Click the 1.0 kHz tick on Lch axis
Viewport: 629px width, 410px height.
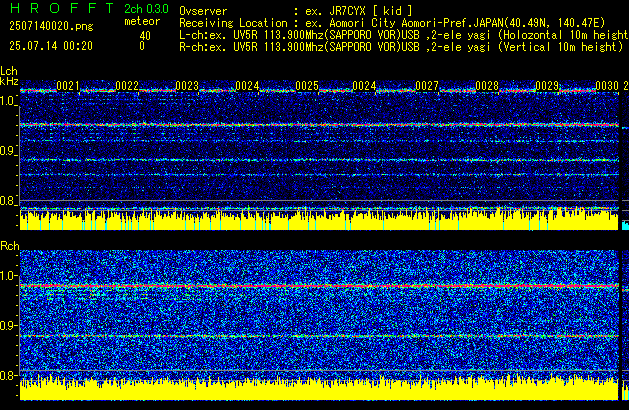(x=9, y=101)
